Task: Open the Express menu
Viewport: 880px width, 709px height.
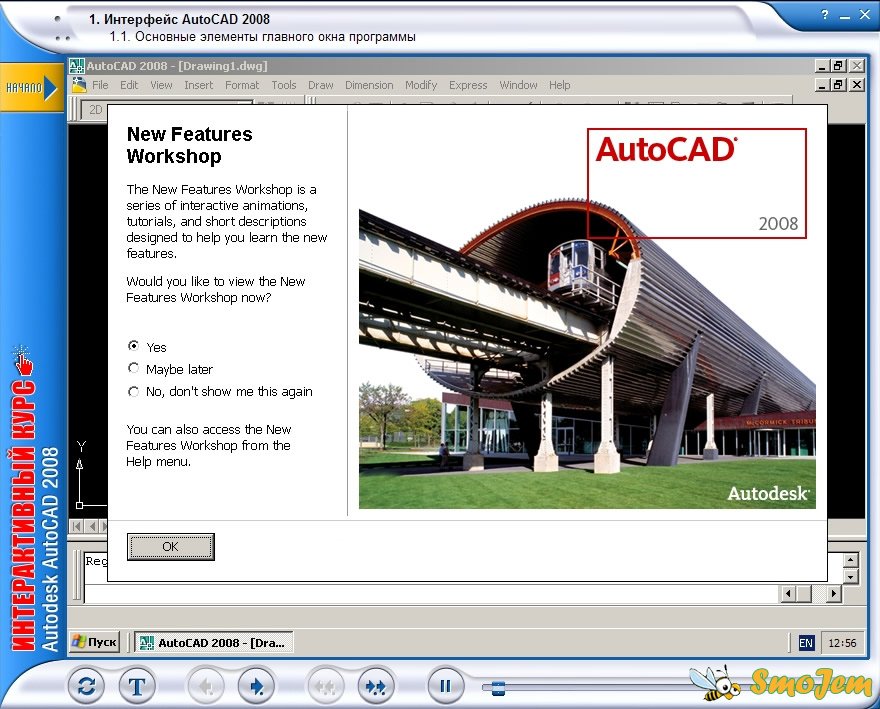Action: 468,85
